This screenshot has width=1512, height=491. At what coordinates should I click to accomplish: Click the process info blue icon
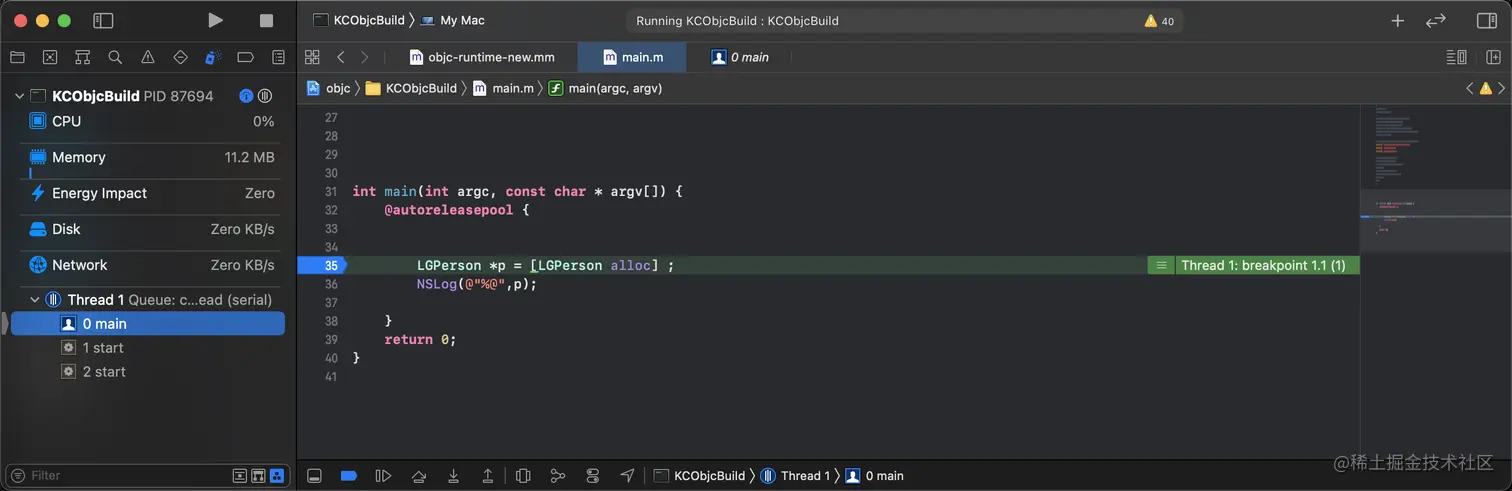[246, 96]
